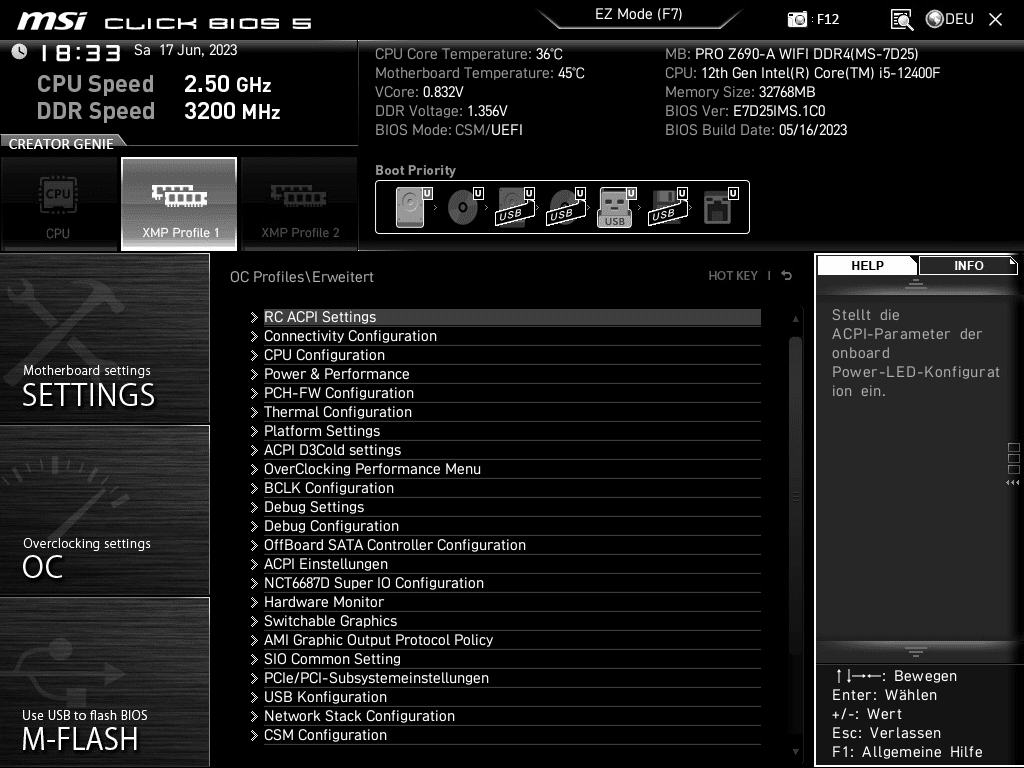Close the BIOS with the X icon
The image size is (1024, 768).
(995, 20)
